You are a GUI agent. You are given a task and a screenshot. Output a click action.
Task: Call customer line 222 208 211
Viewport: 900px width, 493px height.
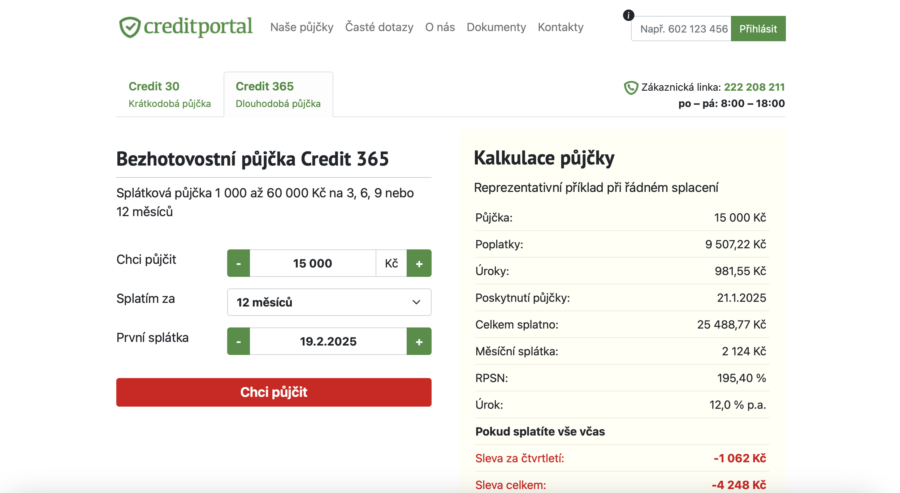[x=754, y=87]
